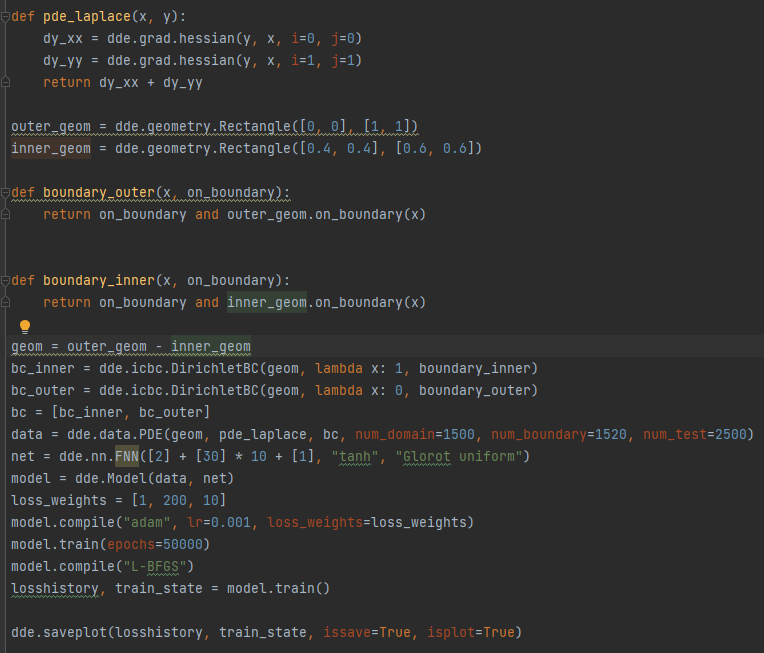
Task: Click the "Glorot uniform" initializer string
Action: click(x=458, y=457)
